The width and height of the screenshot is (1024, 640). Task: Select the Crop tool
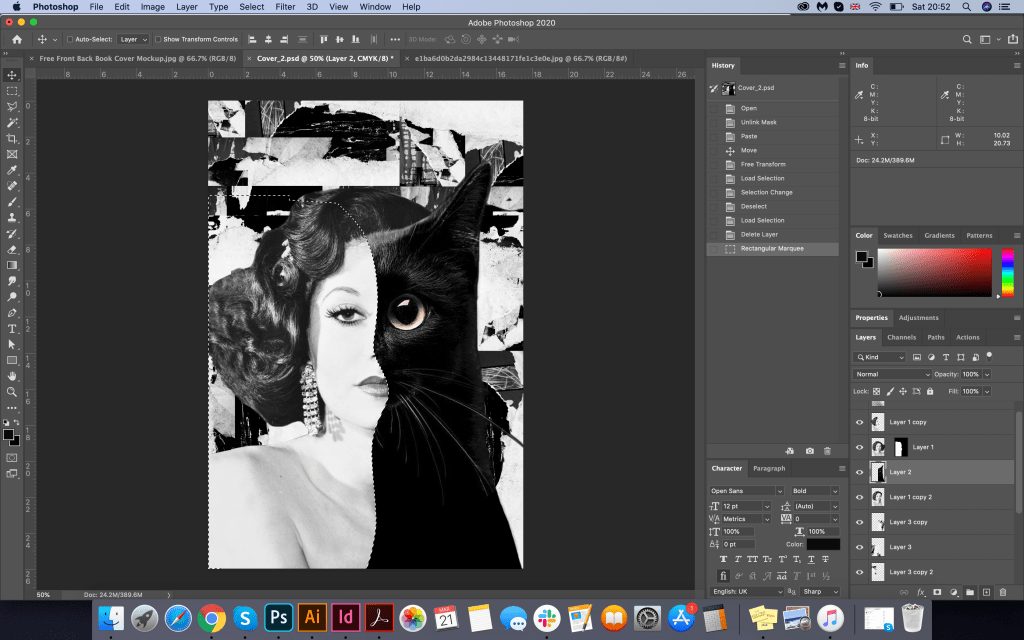tap(12, 138)
